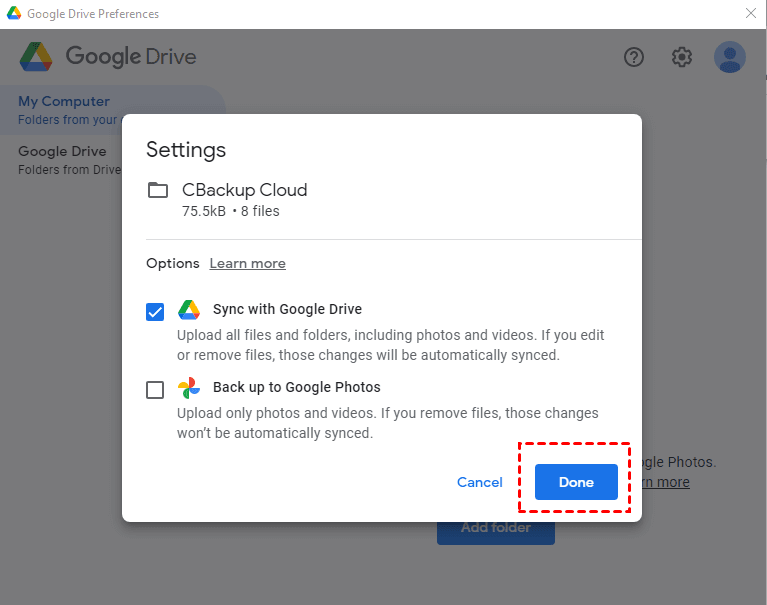The image size is (767, 605).
Task: Switch to the My Computer tab
Action: (x=64, y=101)
